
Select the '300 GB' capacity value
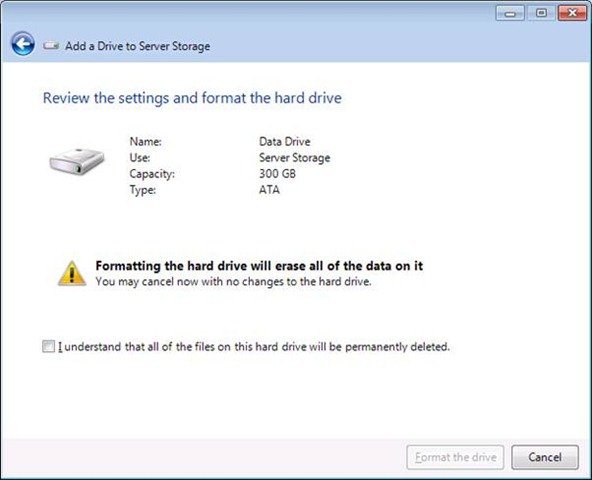point(277,174)
